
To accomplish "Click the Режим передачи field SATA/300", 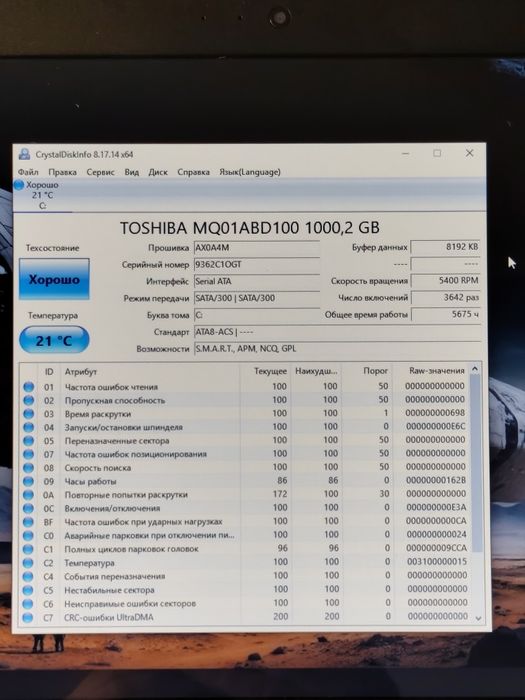I will tap(257, 298).
